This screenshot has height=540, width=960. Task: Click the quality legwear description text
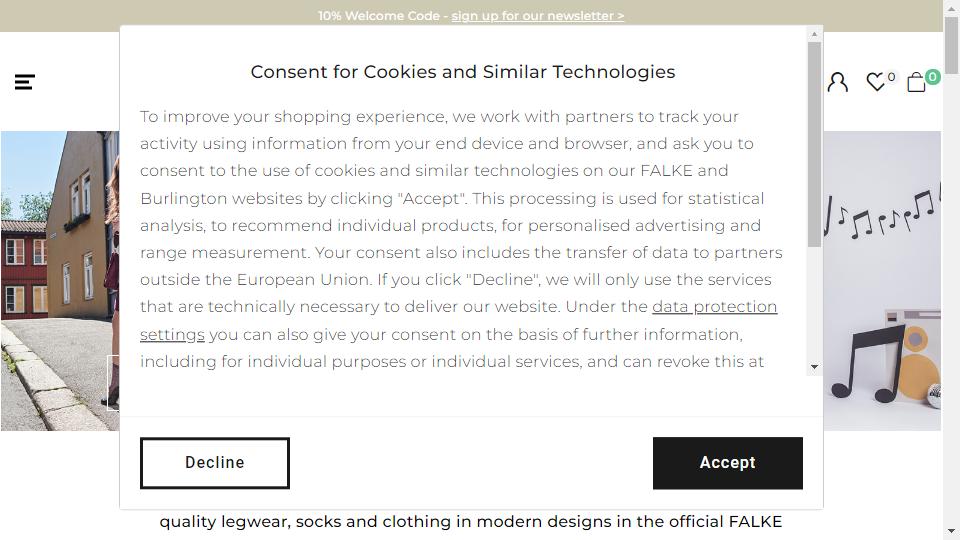click(x=471, y=522)
